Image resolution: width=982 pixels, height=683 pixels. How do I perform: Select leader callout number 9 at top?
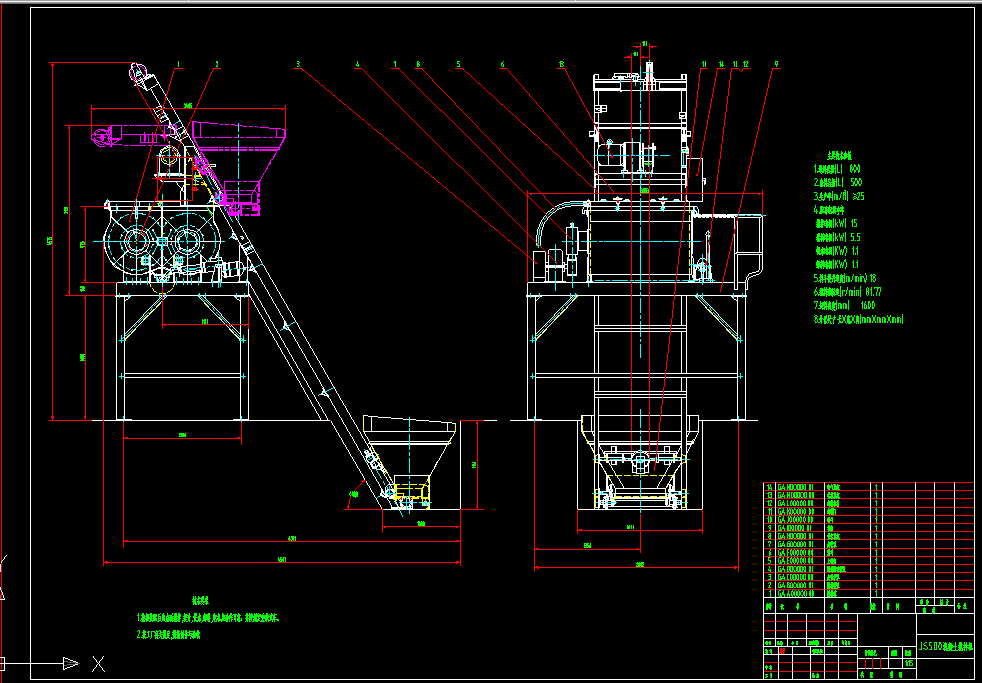777,64
